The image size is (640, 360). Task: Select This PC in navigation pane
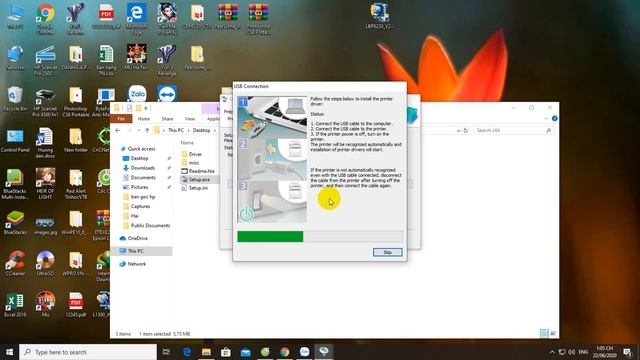[x=141, y=251]
